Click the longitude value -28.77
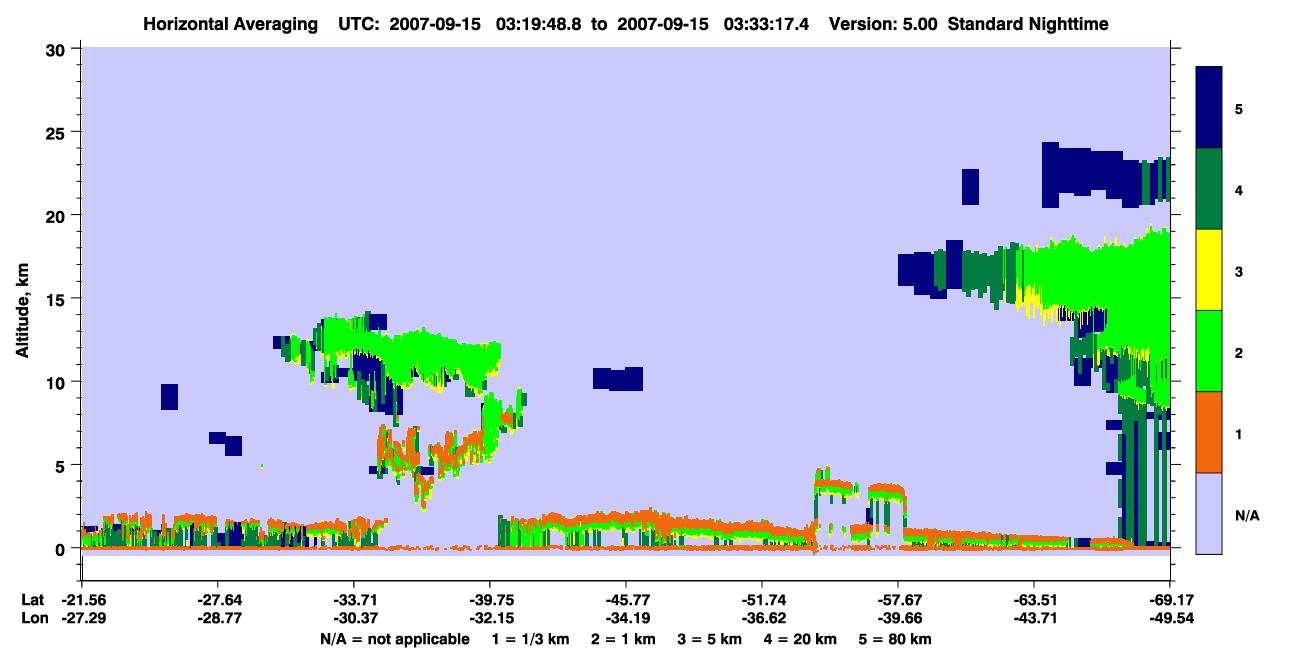The height and width of the screenshot is (667, 1300). tap(217, 619)
